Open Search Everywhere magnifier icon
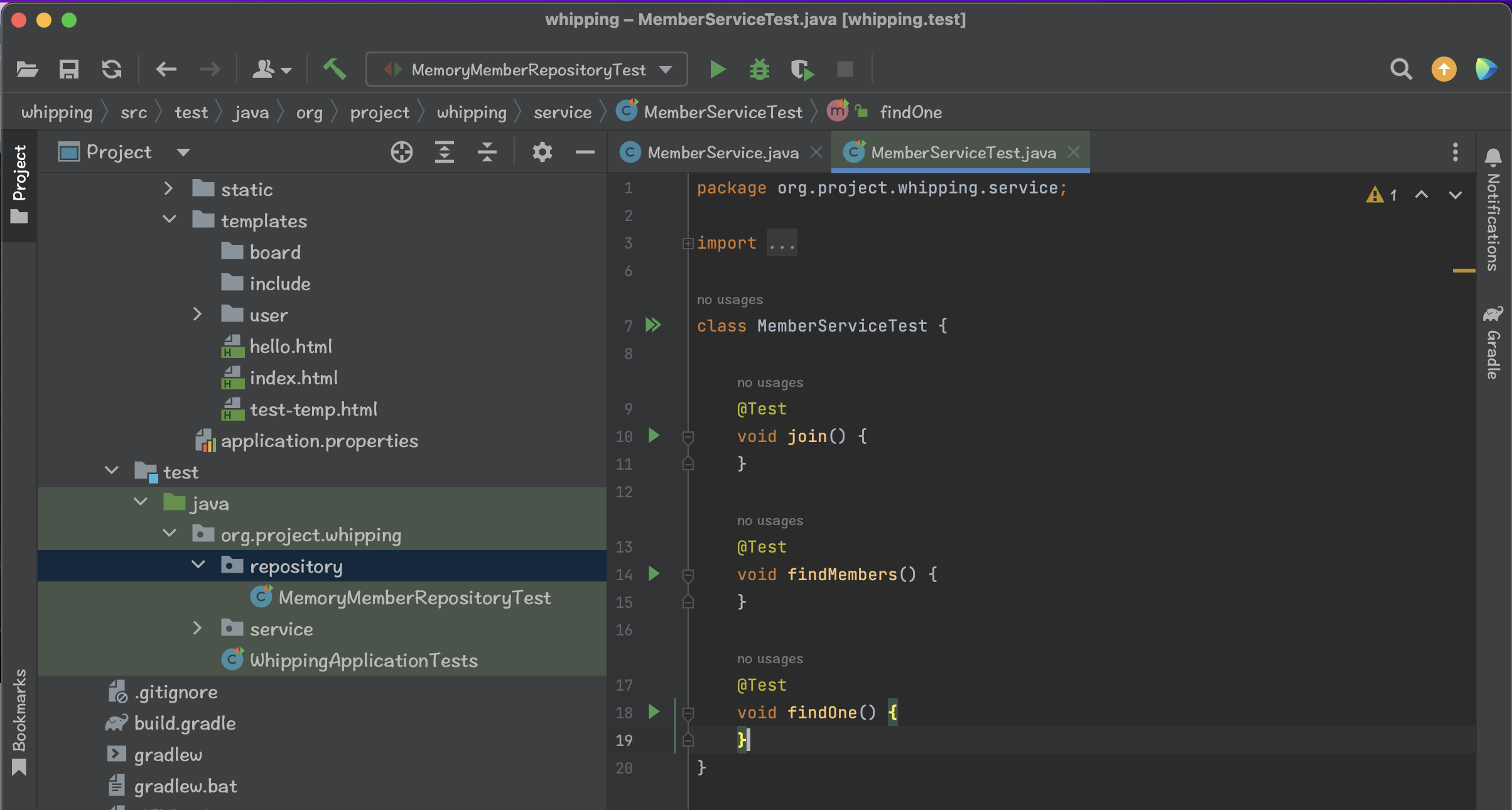This screenshot has width=1512, height=810. [x=1401, y=69]
